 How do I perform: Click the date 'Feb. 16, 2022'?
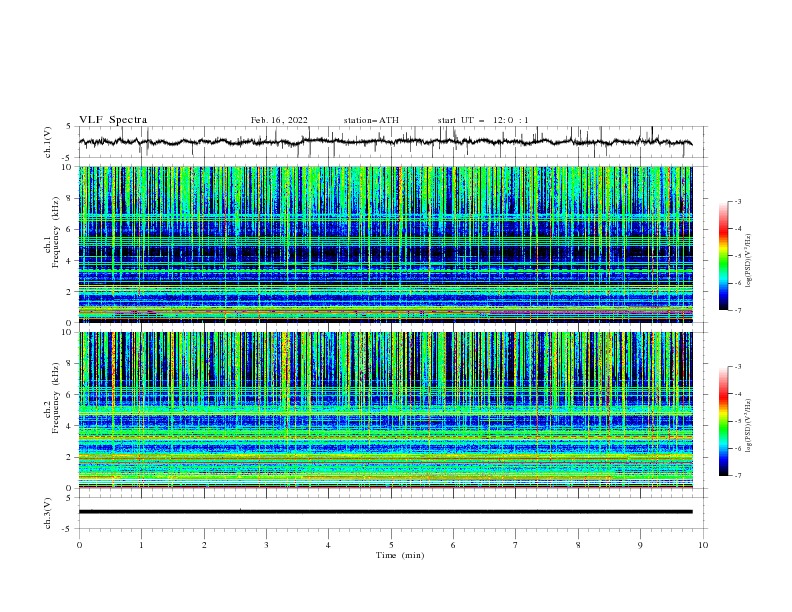[279, 120]
